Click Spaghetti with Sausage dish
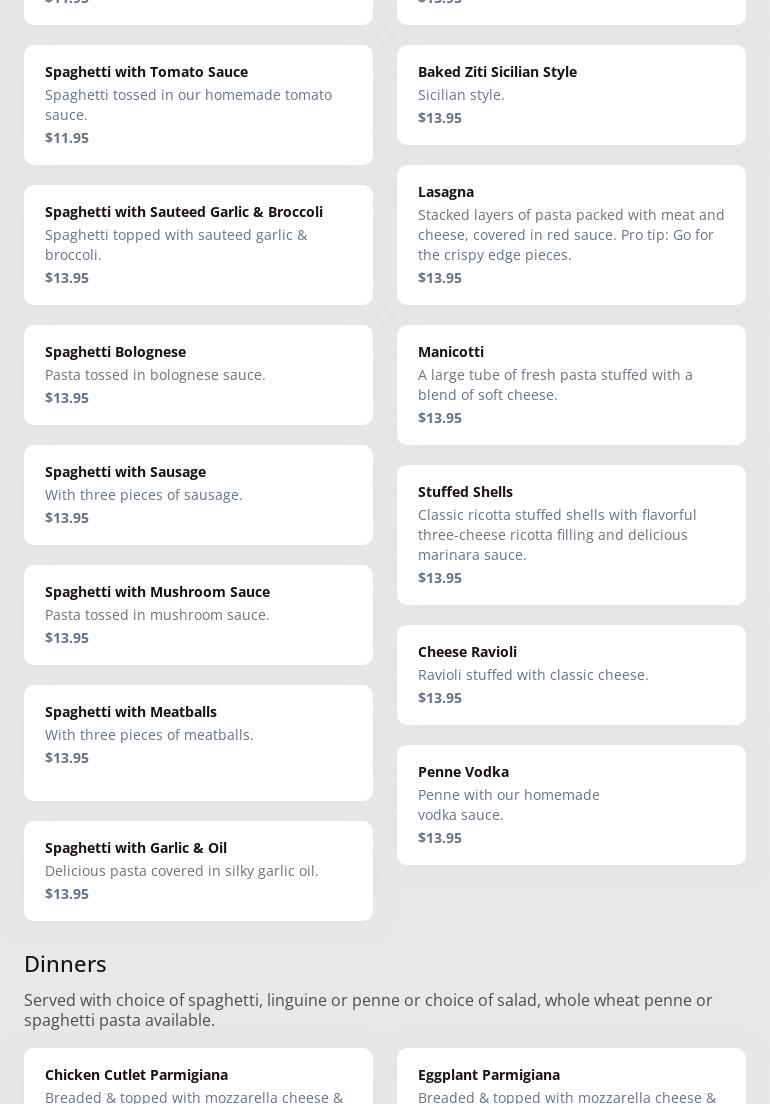Viewport: 770px width, 1104px height. 198,494
